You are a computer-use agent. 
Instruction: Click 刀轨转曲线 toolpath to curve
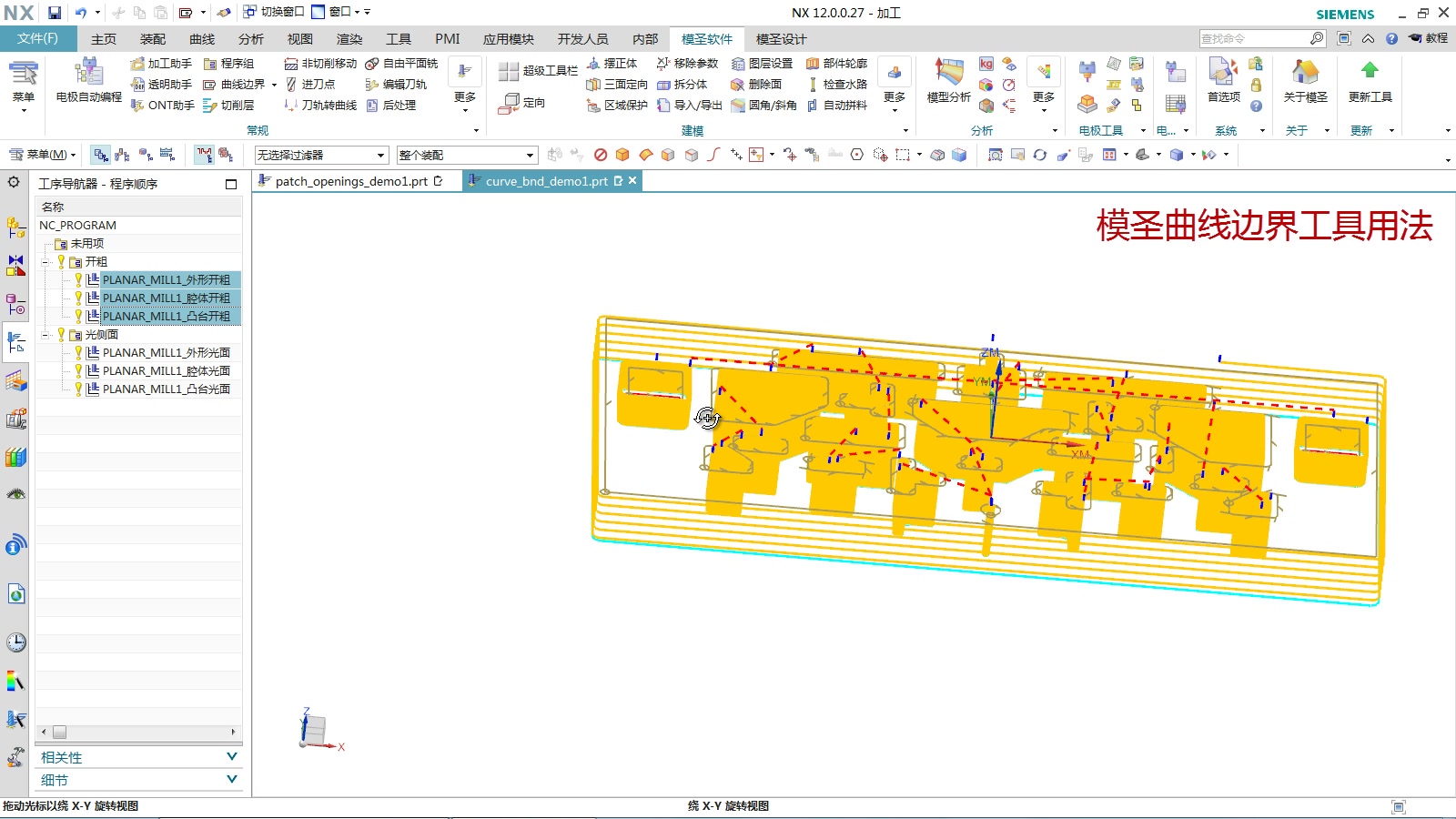[x=320, y=106]
